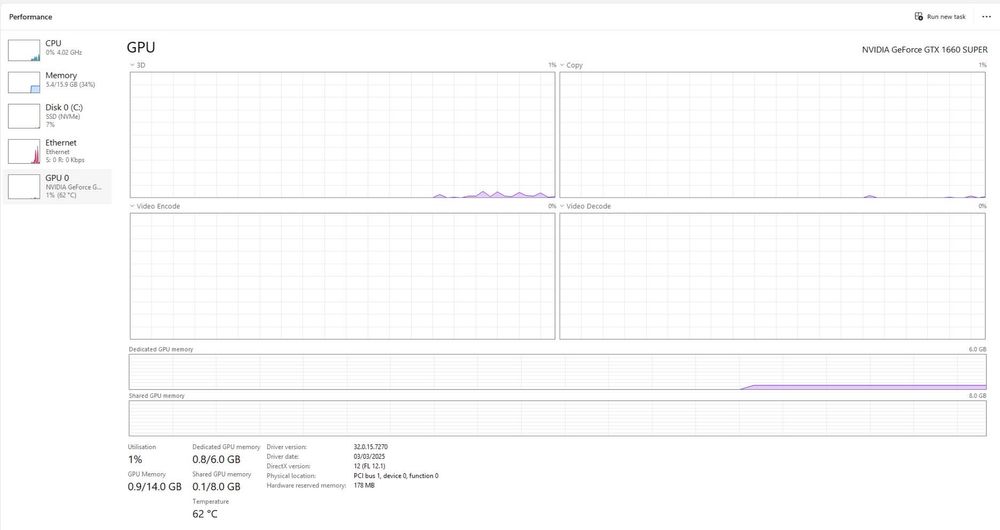Click the large GPU heading
The height and width of the screenshot is (530, 1000).
(x=141, y=47)
